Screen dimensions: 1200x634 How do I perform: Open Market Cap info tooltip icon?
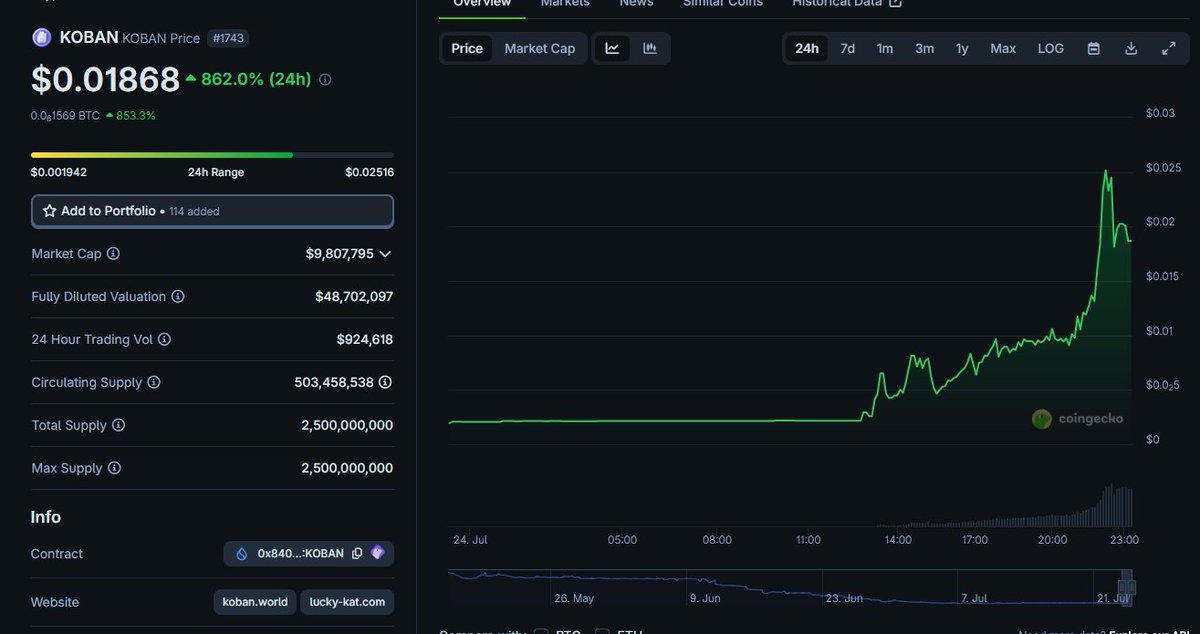113,254
